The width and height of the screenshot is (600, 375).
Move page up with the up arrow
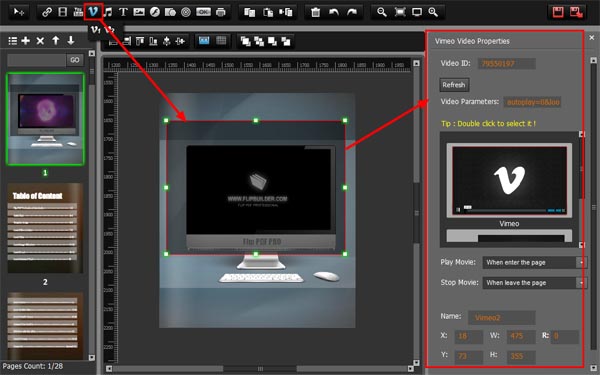[x=55, y=41]
